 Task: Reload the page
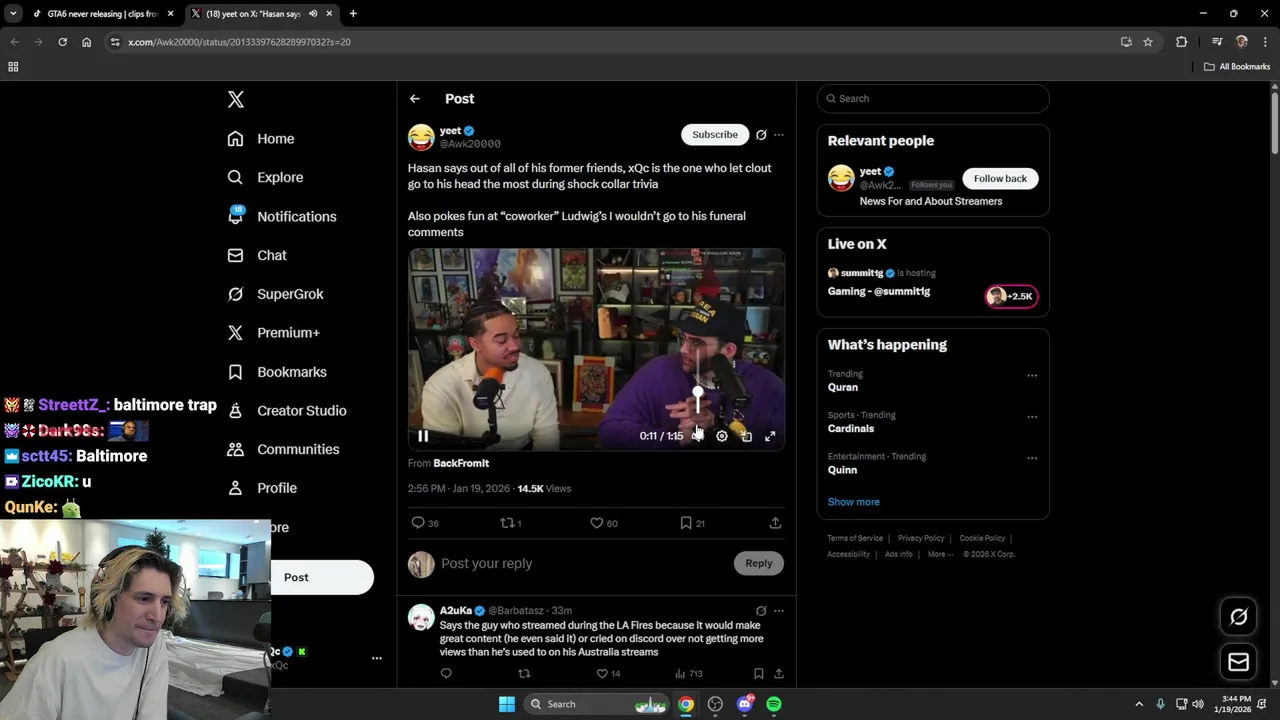pos(62,42)
